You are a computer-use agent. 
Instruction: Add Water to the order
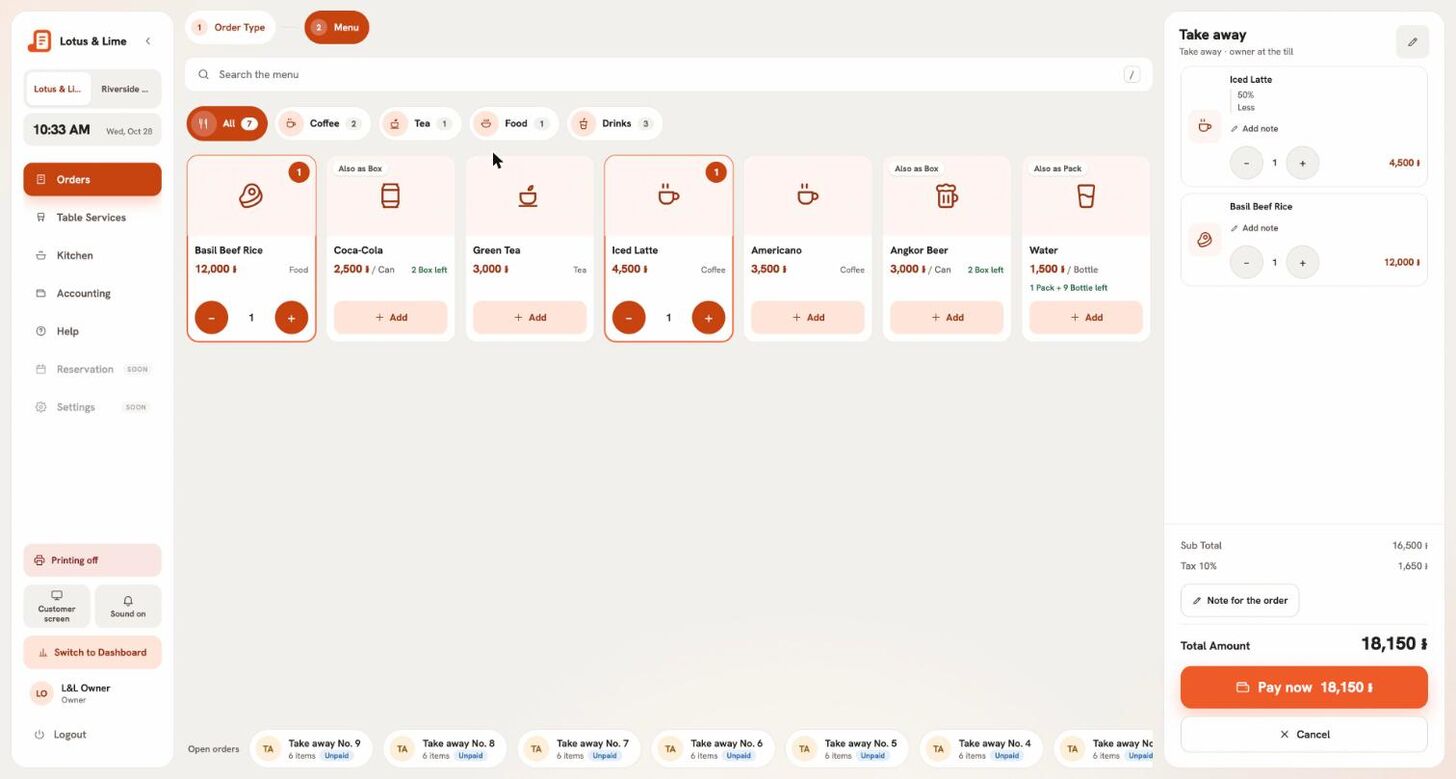click(1086, 317)
